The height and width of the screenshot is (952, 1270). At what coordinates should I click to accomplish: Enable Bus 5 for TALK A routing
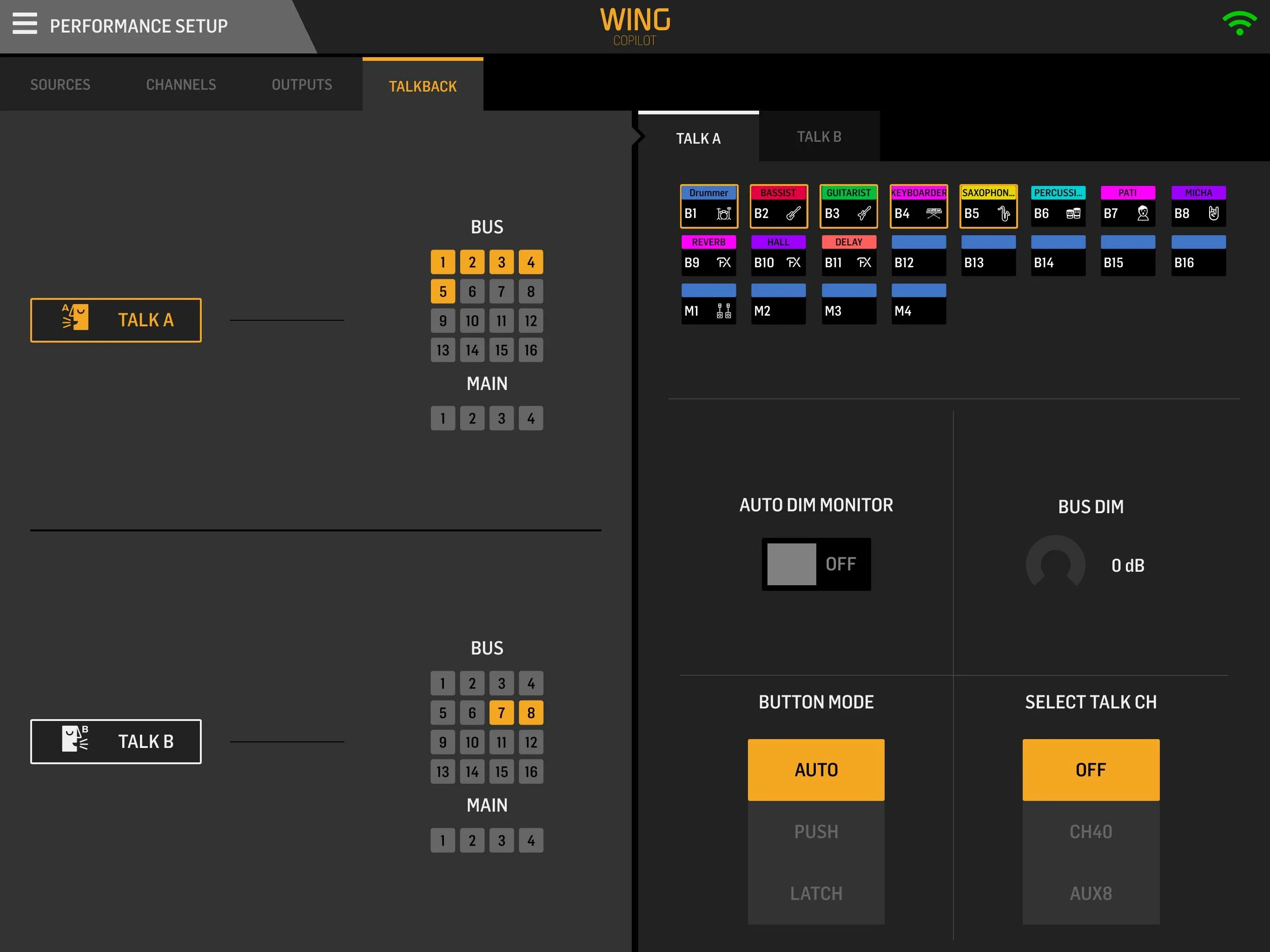tap(444, 290)
